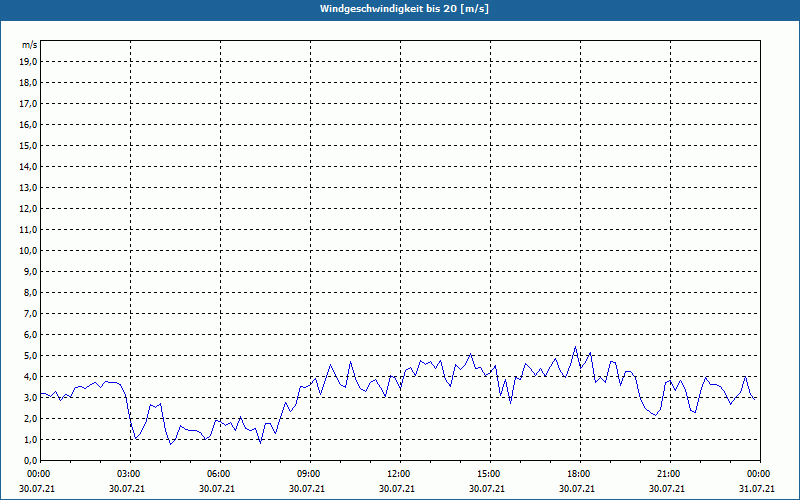800x500 pixels.
Task: Select the "11,0" y-axis label
Action: [x=28, y=230]
